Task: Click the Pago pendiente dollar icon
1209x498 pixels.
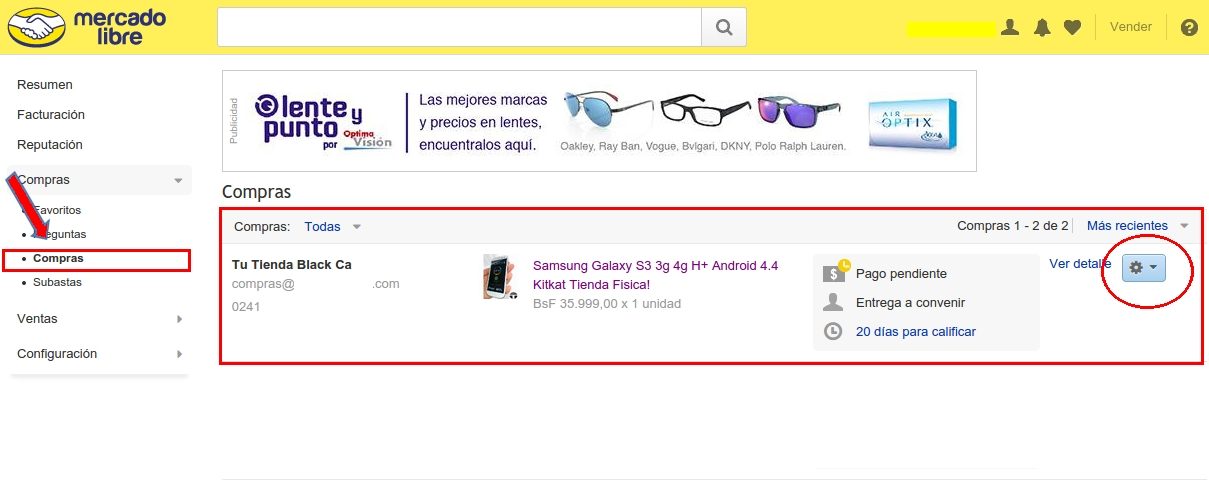Action: pyautogui.click(x=834, y=272)
